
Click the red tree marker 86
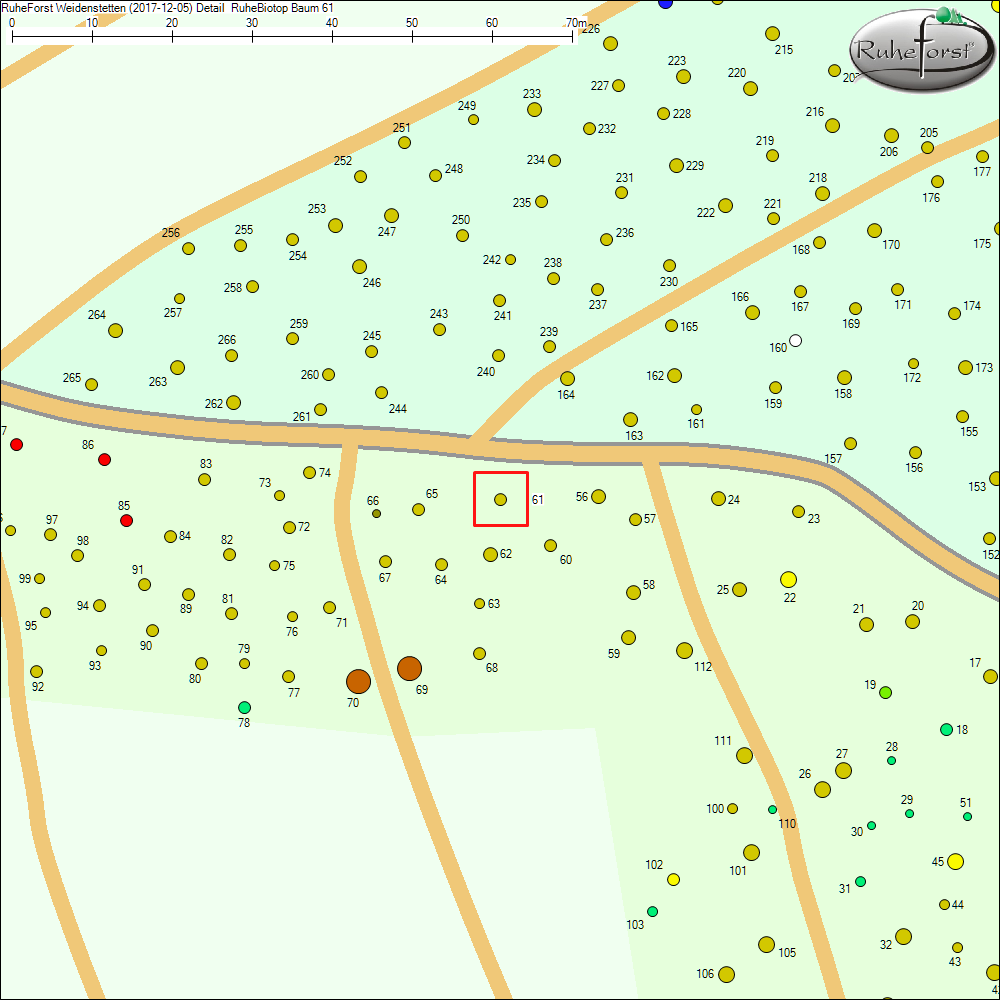click(x=104, y=459)
